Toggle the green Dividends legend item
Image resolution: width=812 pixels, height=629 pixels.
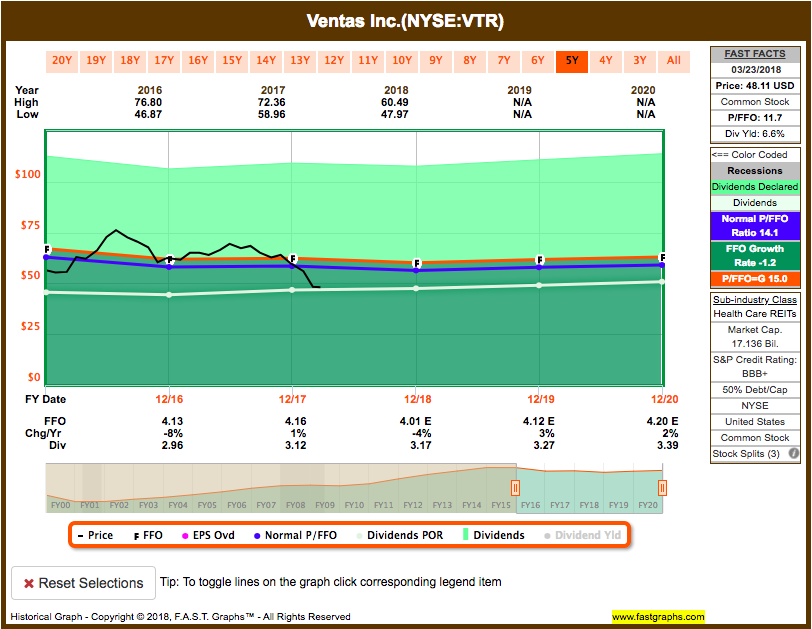(494, 535)
